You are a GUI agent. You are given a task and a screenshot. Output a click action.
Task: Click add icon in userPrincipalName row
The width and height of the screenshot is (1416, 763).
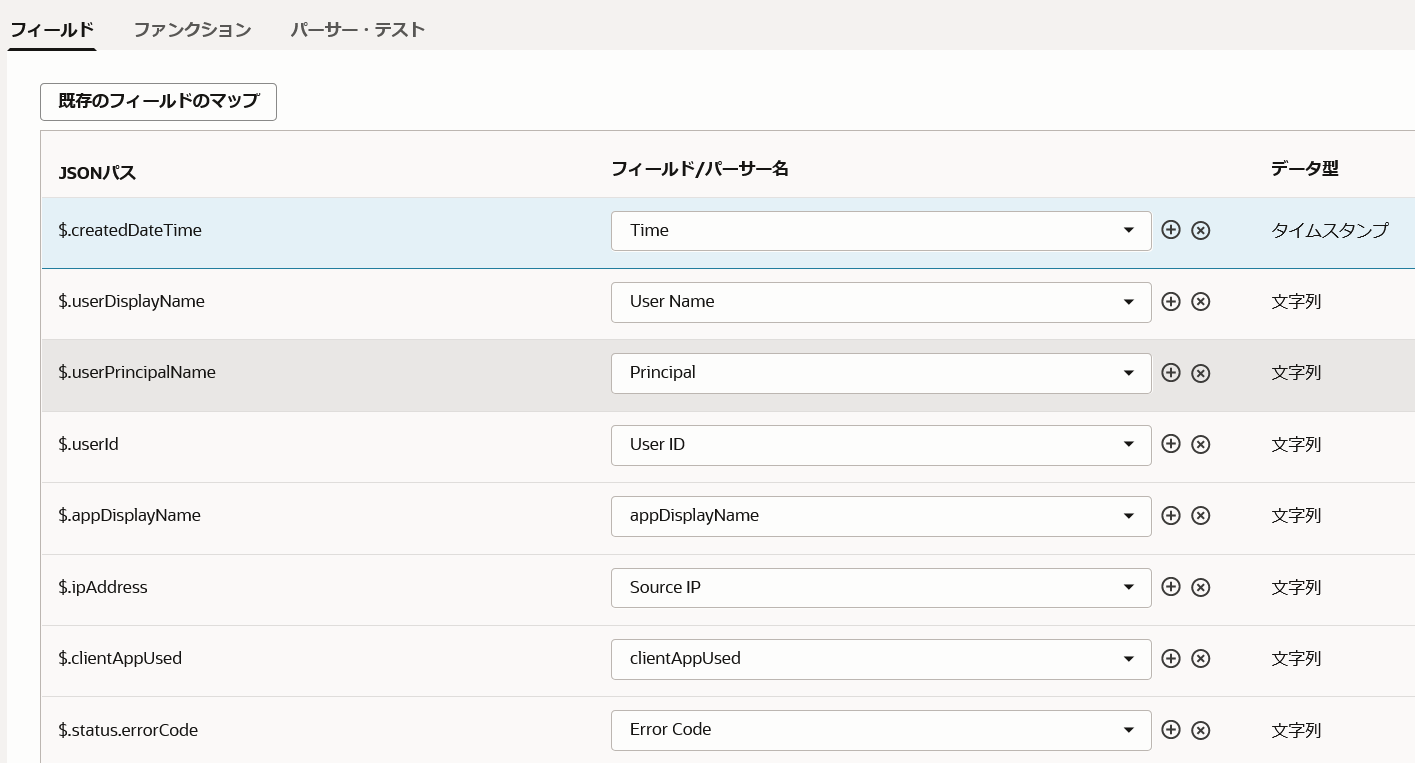[1171, 372]
